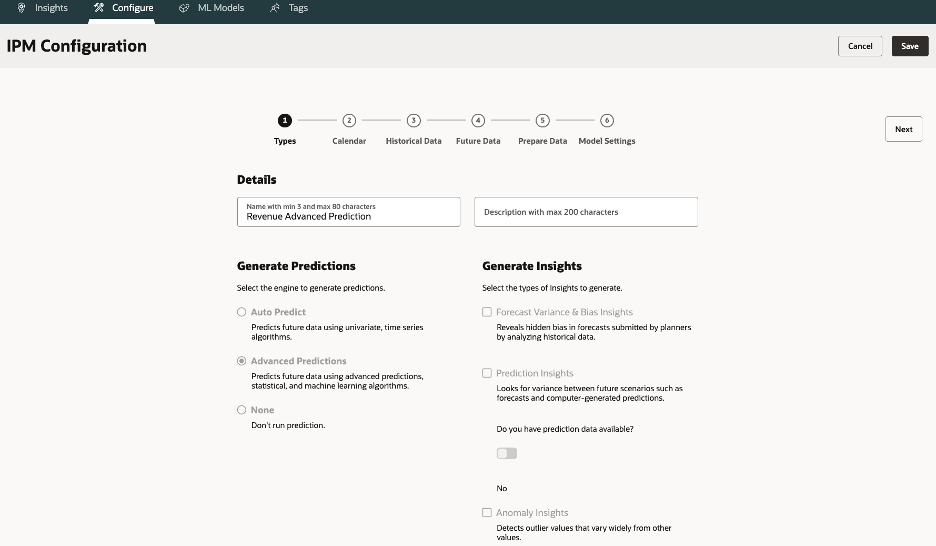Select the Auto Predict radio button
Viewport: 936px width, 546px height.
coord(242,312)
